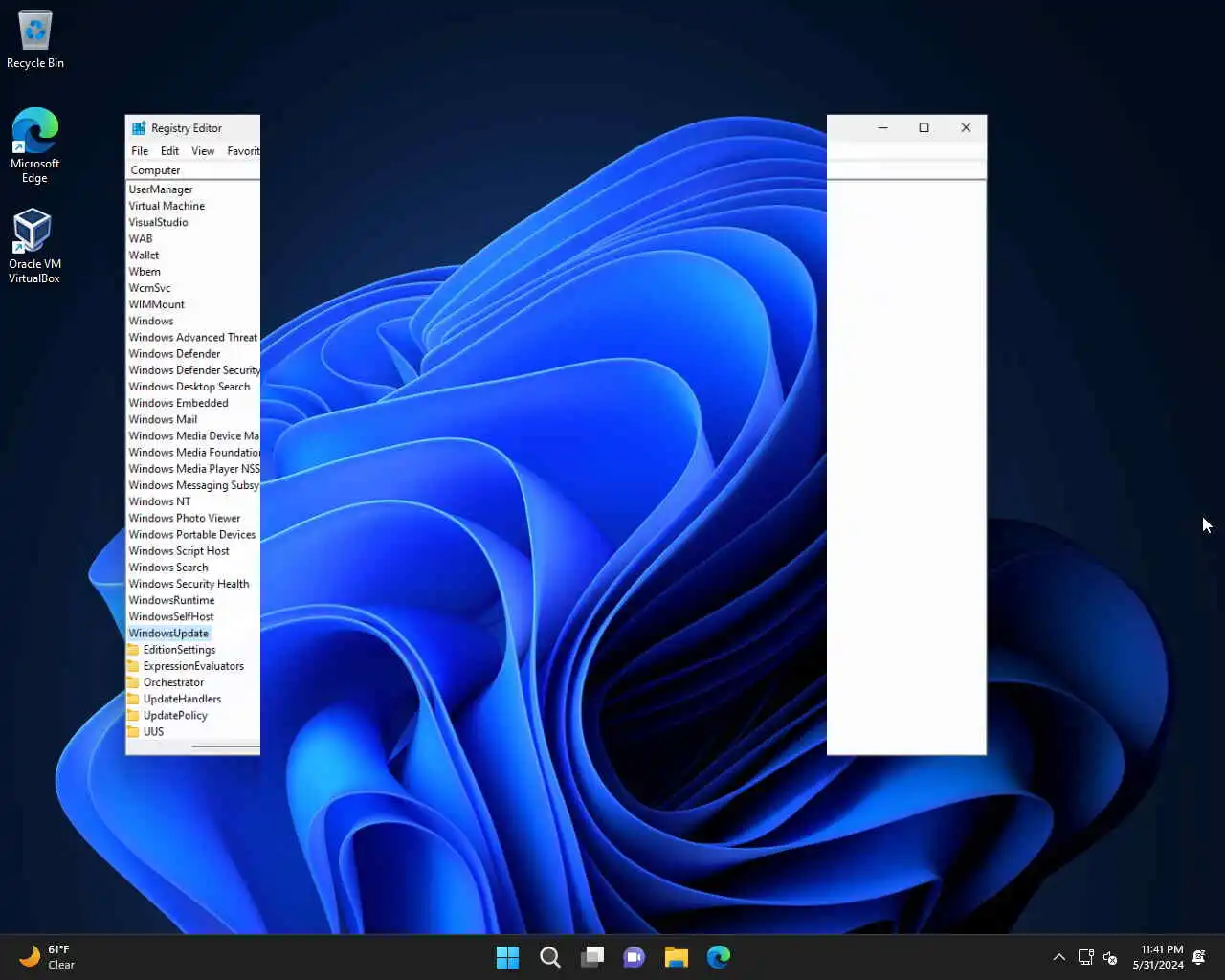Open the Oracle VM VirtualBox desktop shortcut
The width and height of the screenshot is (1225, 980).
click(x=34, y=247)
